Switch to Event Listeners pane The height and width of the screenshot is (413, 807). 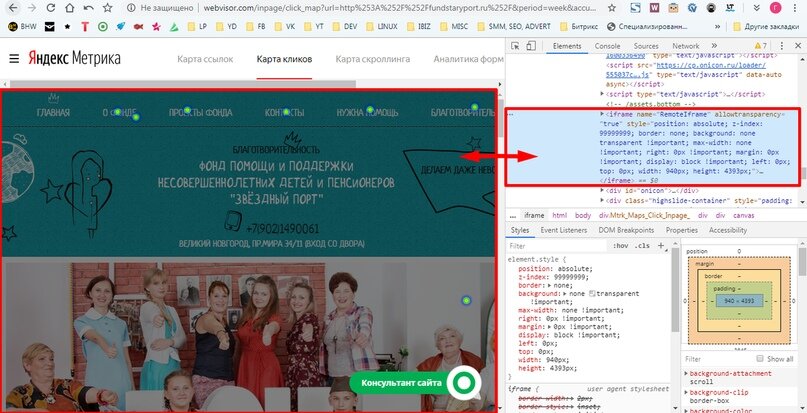[x=564, y=230]
